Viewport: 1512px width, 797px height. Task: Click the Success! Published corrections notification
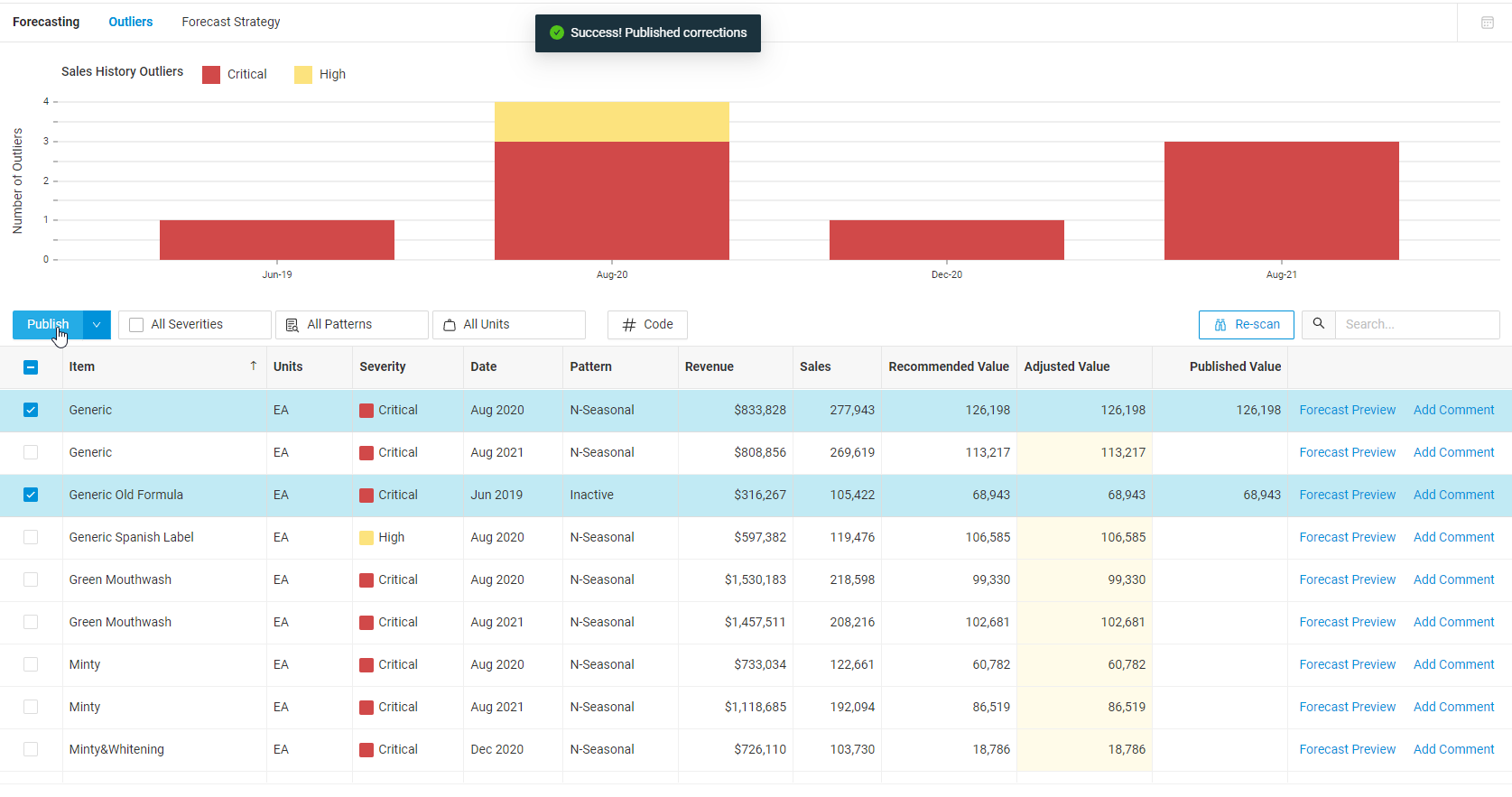click(648, 33)
